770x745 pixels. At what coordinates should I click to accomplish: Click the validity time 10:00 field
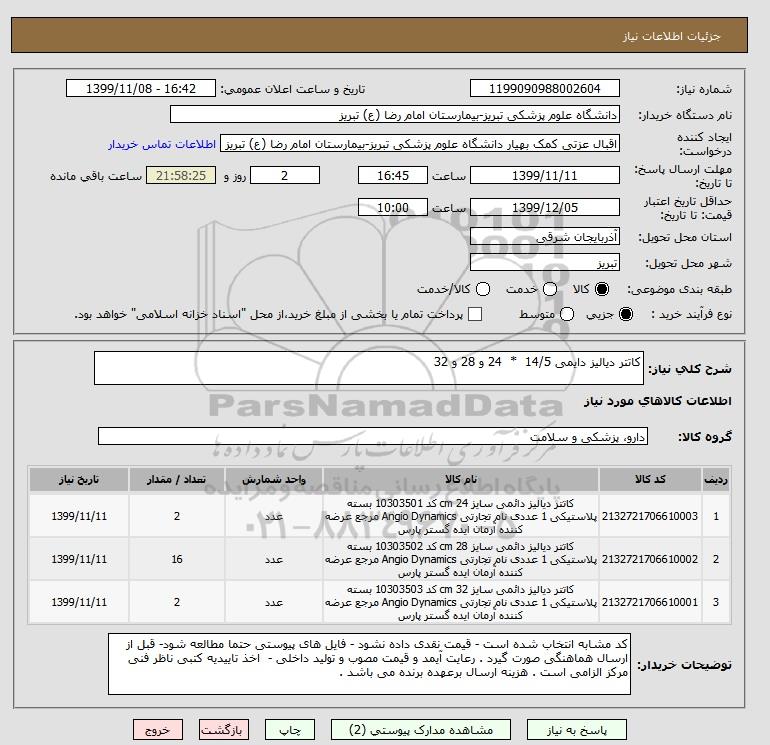coord(393,207)
